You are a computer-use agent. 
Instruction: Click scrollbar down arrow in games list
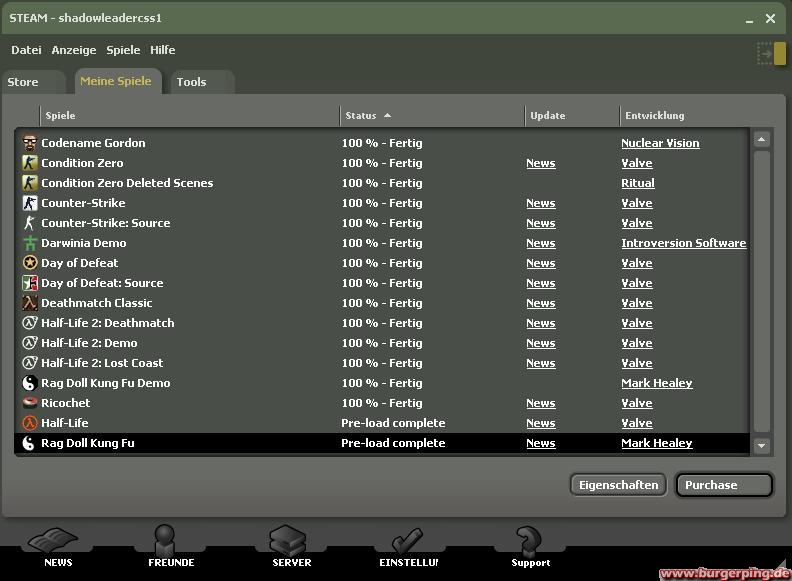(762, 446)
